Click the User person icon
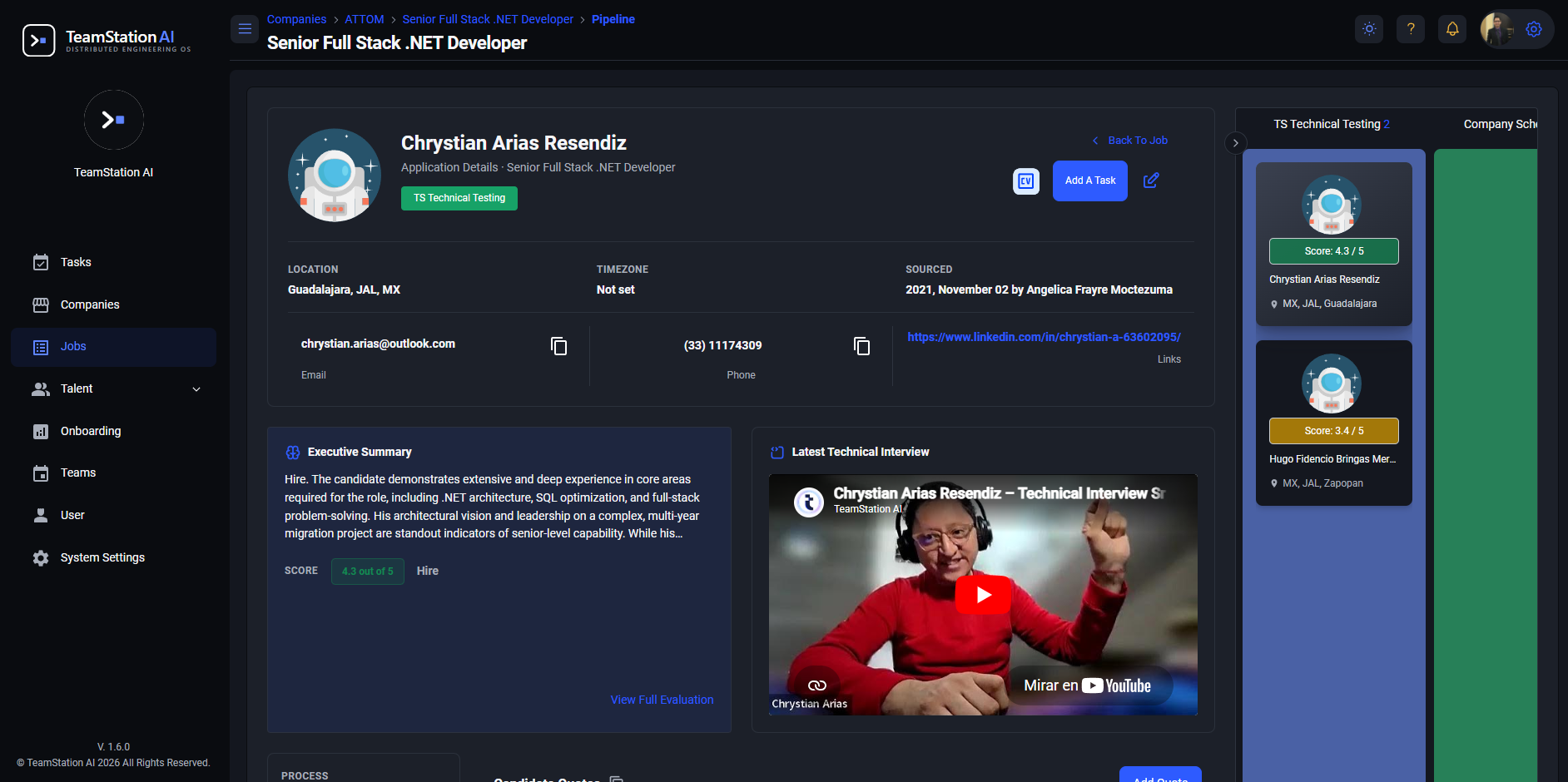Viewport: 1568px width, 782px height. [41, 516]
